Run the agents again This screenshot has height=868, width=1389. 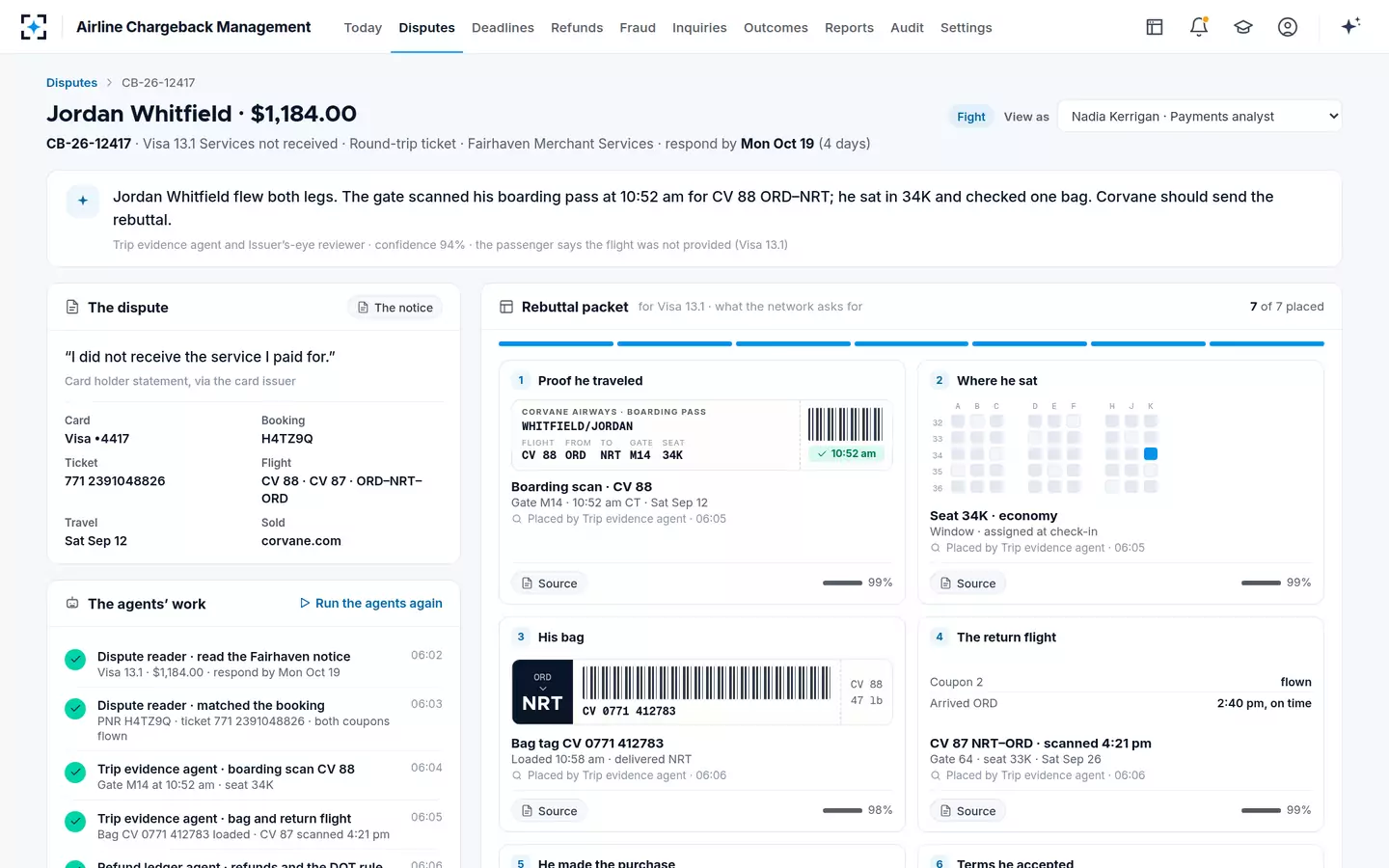point(370,604)
